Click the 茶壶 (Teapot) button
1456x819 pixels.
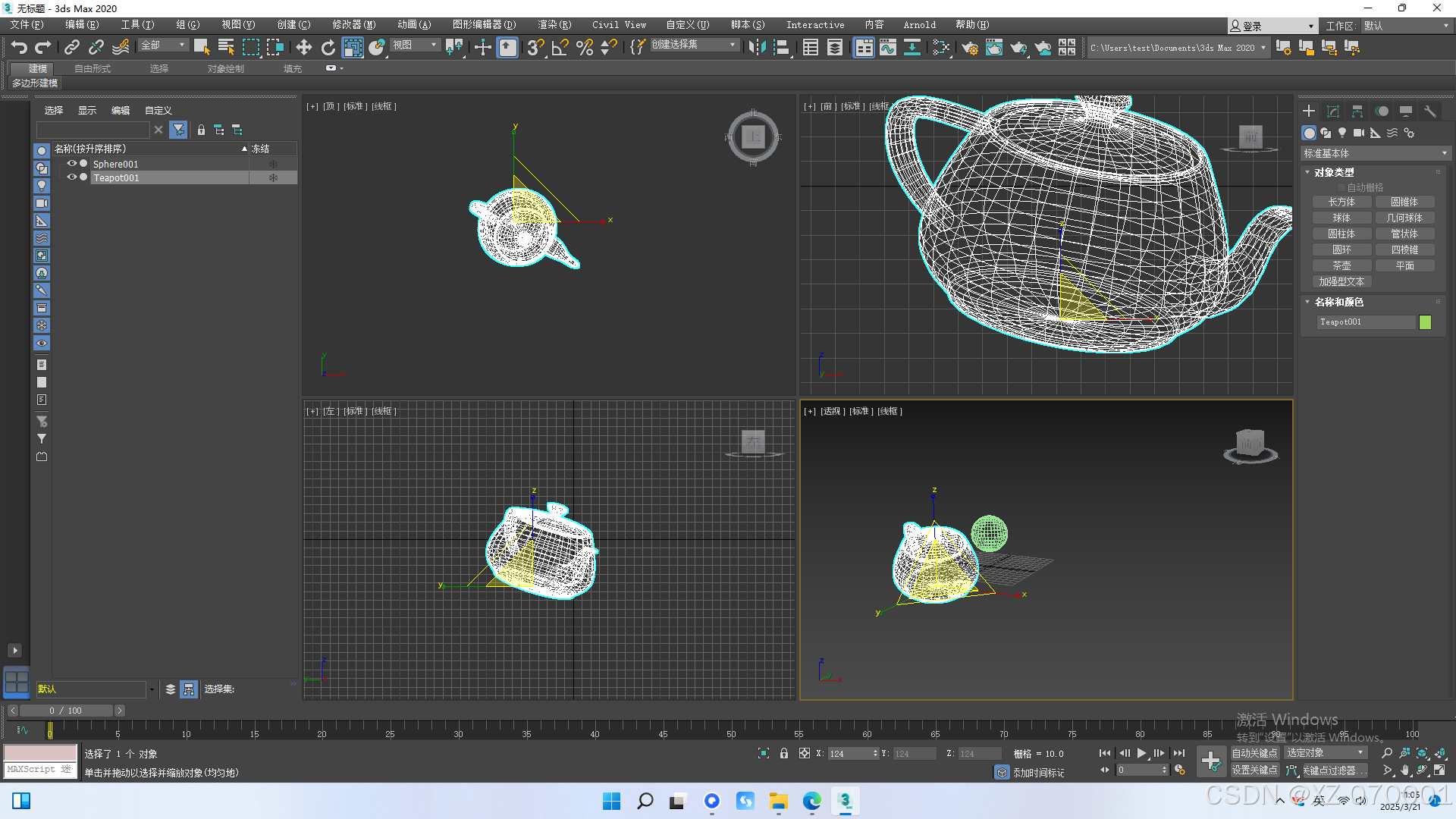click(1341, 265)
